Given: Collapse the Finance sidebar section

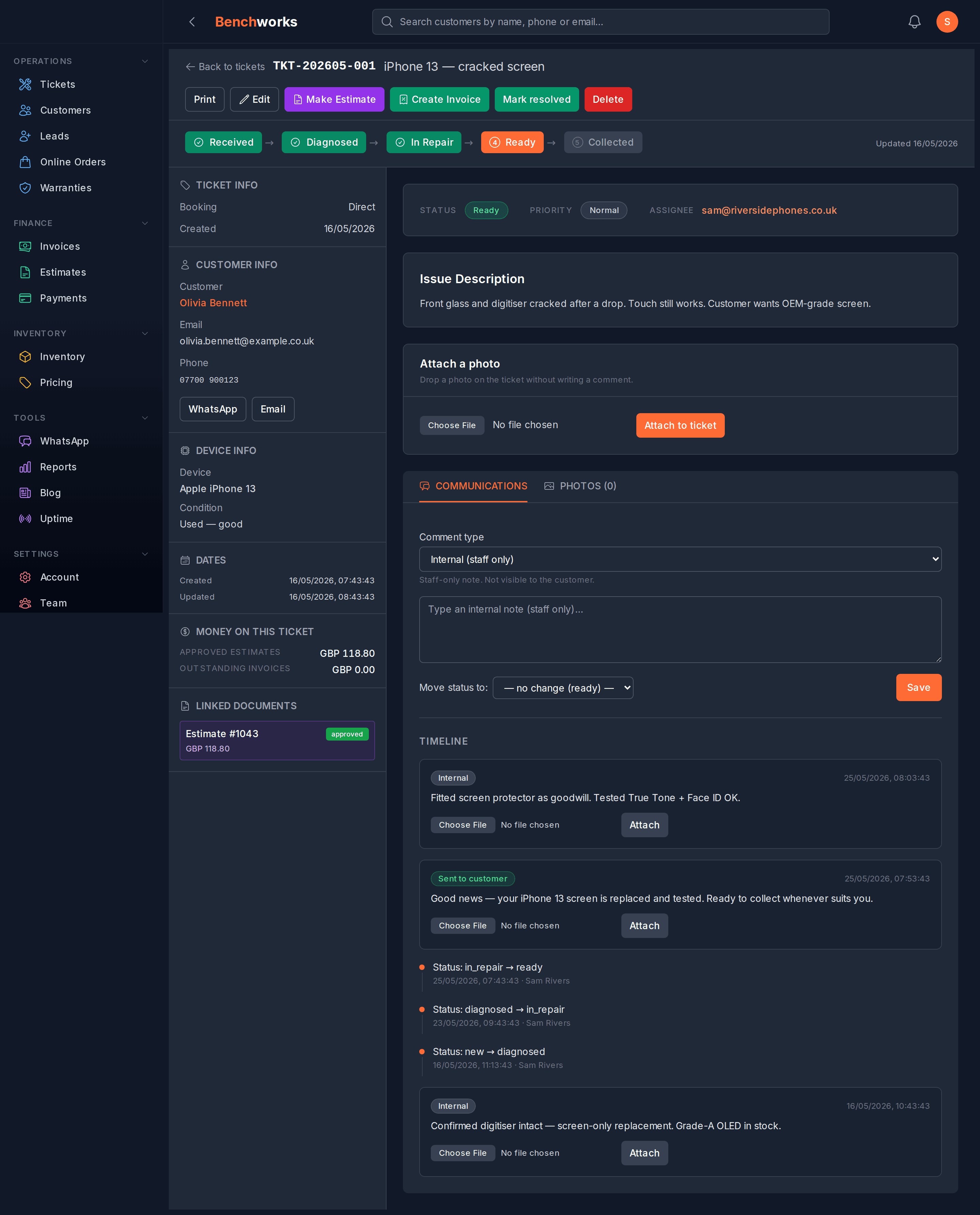Looking at the screenshot, I should pos(145,224).
